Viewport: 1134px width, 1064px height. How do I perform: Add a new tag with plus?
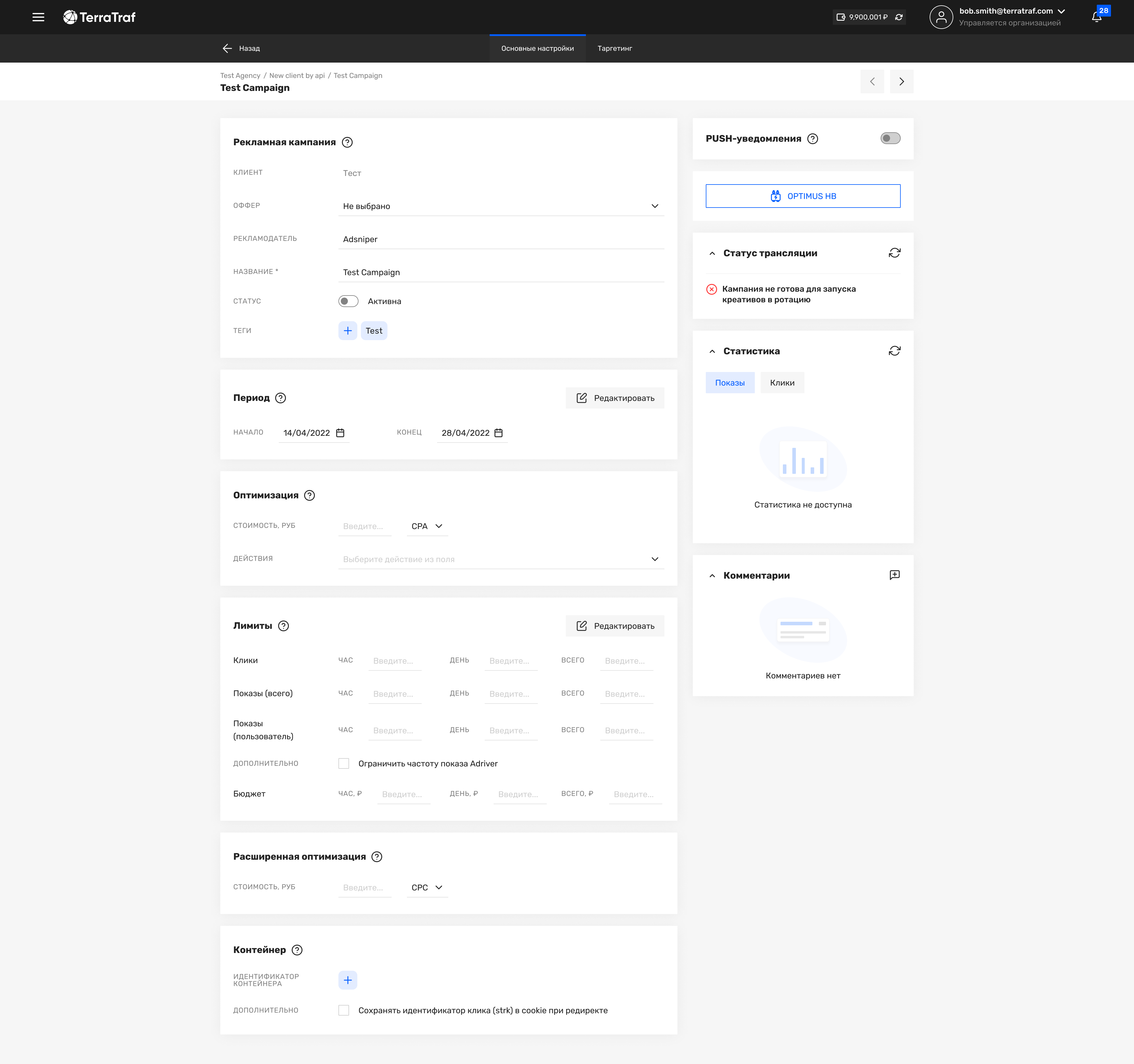(348, 331)
